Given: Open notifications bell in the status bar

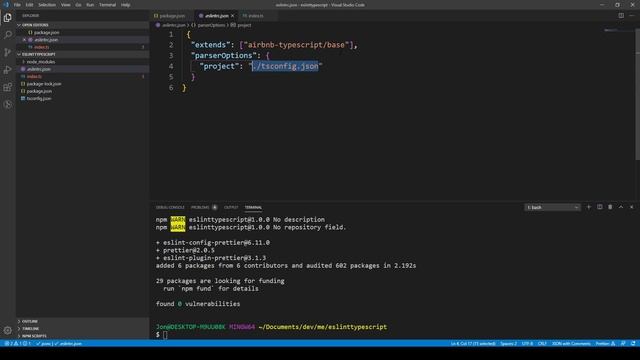Looking at the screenshot, I should [633, 344].
